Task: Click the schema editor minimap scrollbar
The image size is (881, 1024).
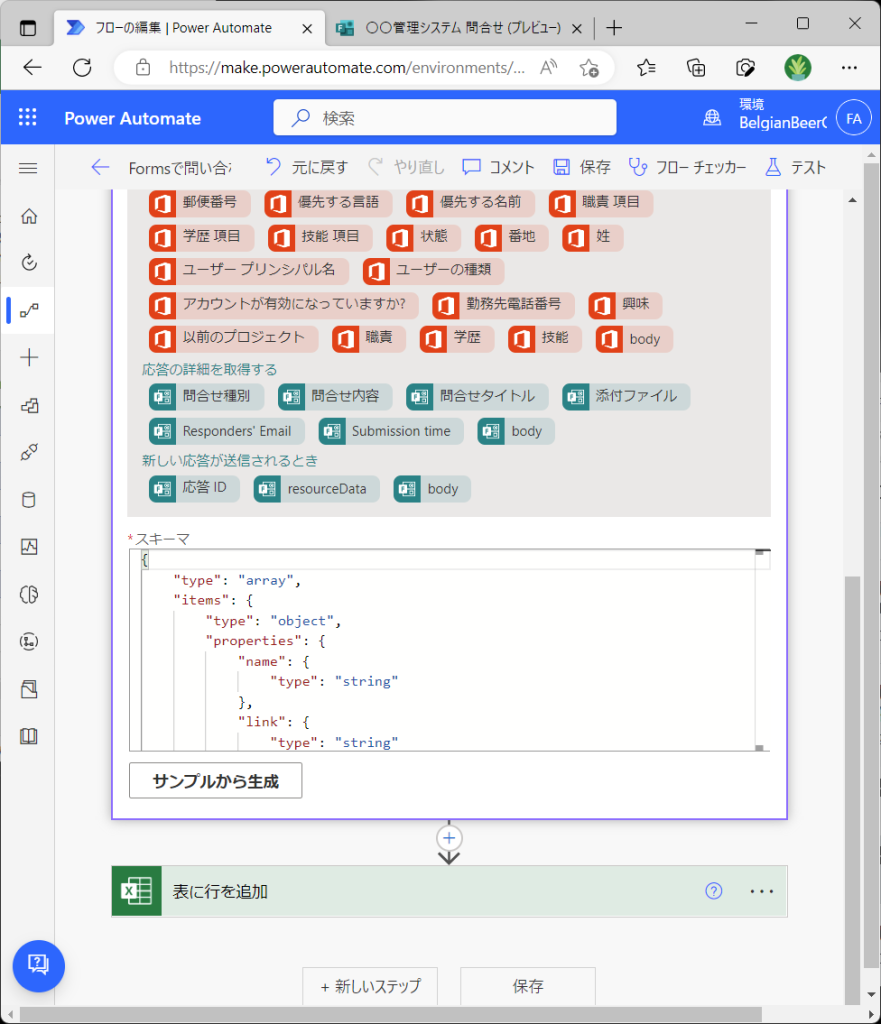Action: 763,650
